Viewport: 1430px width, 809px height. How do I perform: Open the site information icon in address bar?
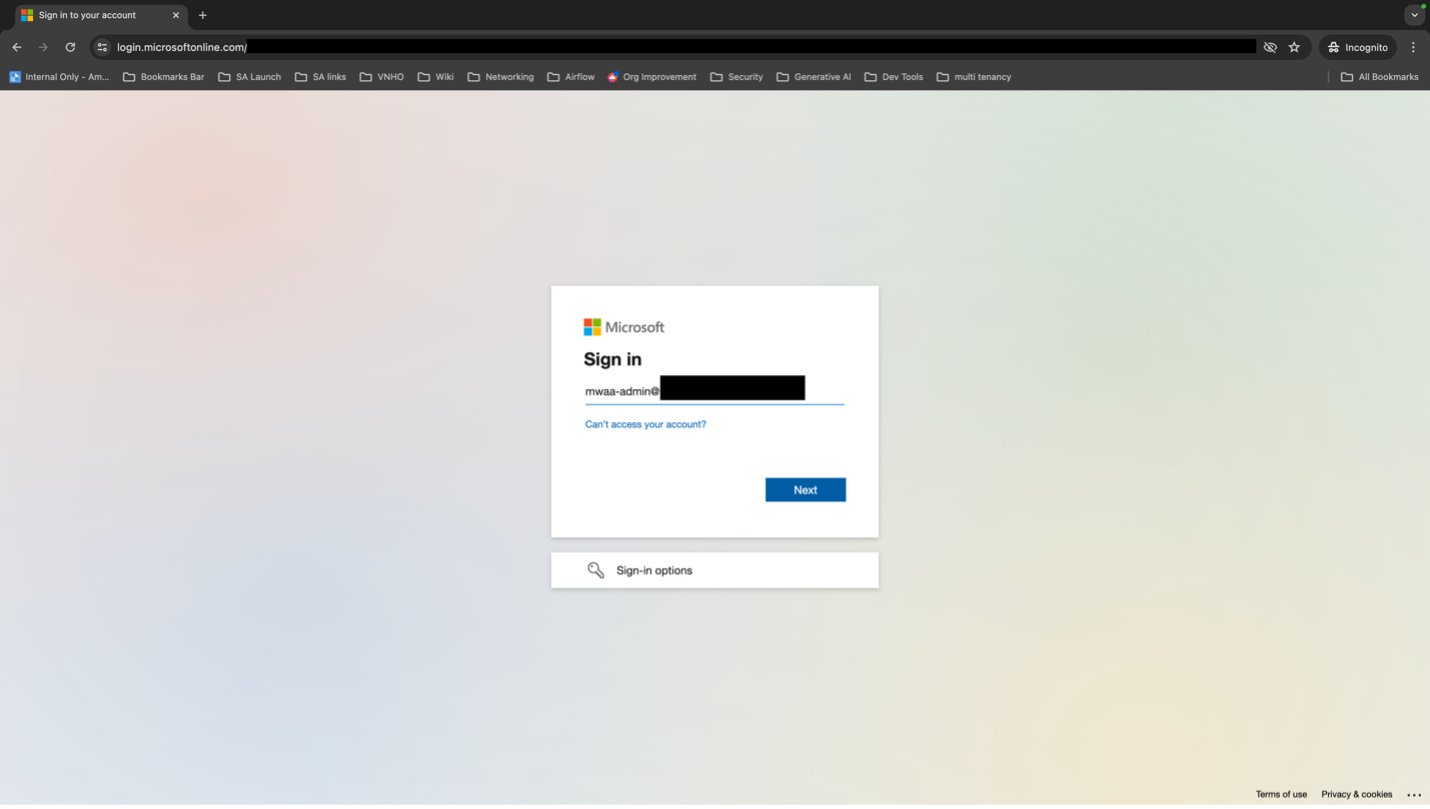pyautogui.click(x=102, y=47)
